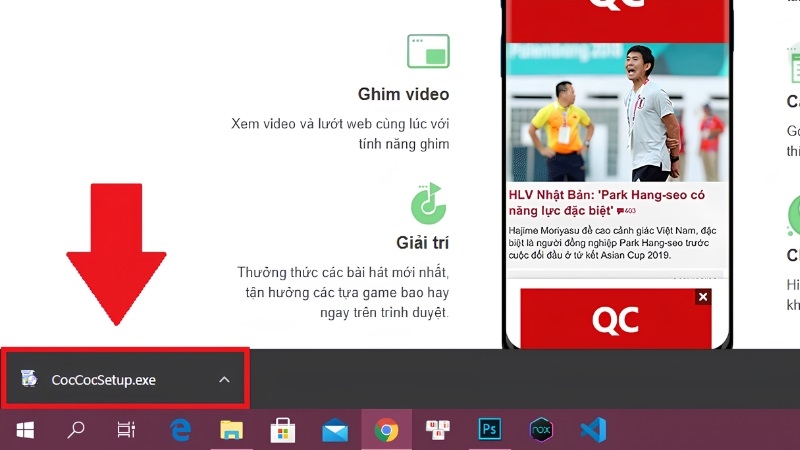Click the Thưởng thức các bài hát description
This screenshot has width=800, height=450.
[343, 292]
